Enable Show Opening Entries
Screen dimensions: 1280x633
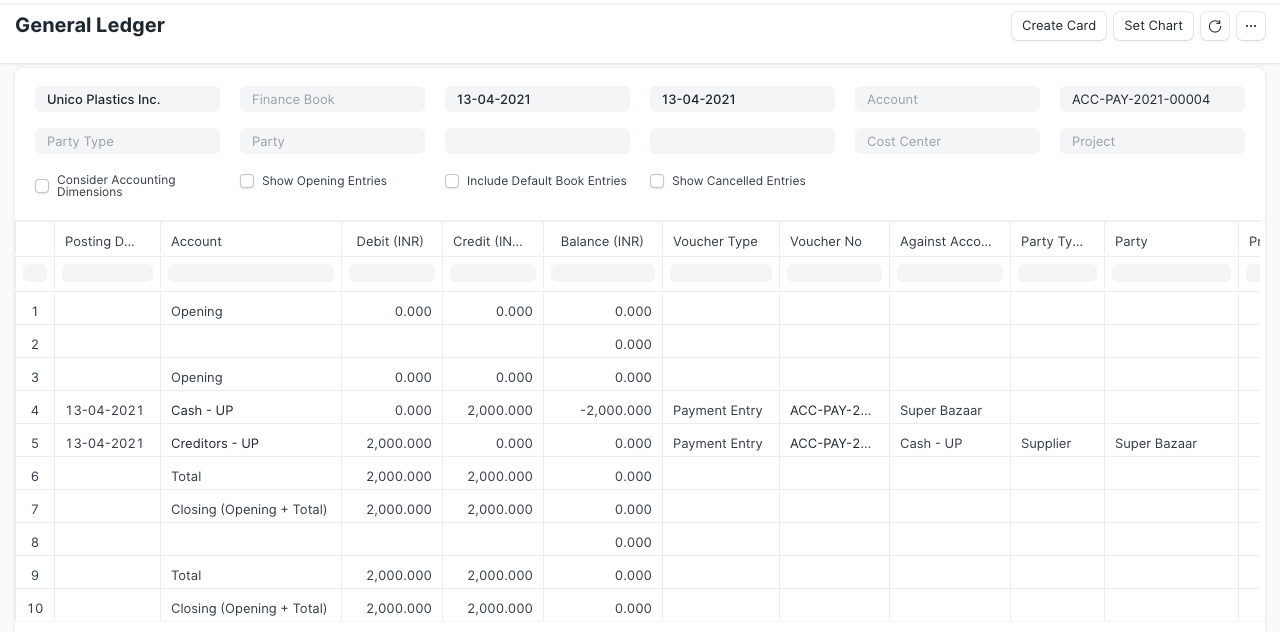(247, 181)
